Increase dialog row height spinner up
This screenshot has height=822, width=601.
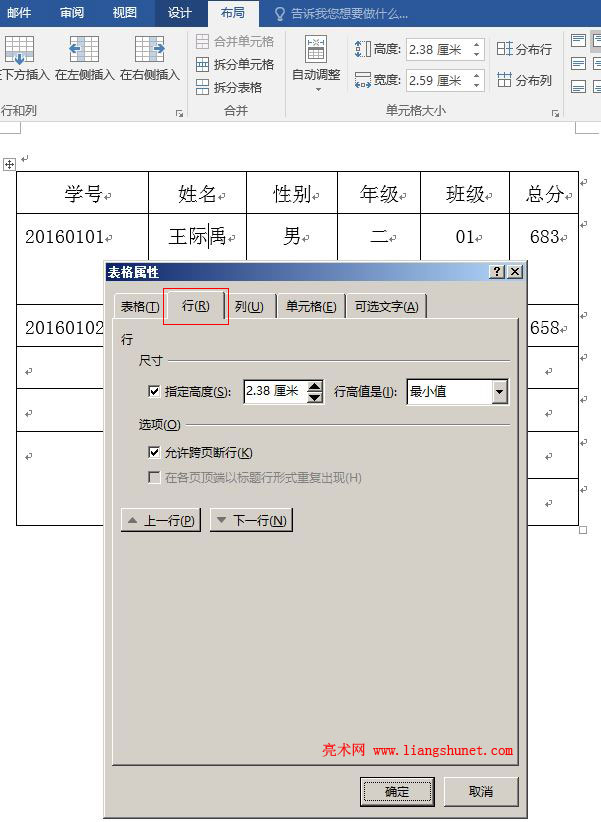tap(315, 386)
